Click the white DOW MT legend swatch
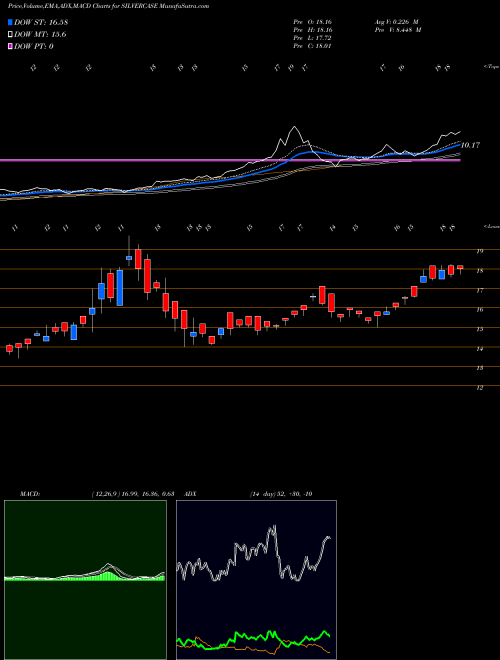The width and height of the screenshot is (500, 660). pos(10,35)
